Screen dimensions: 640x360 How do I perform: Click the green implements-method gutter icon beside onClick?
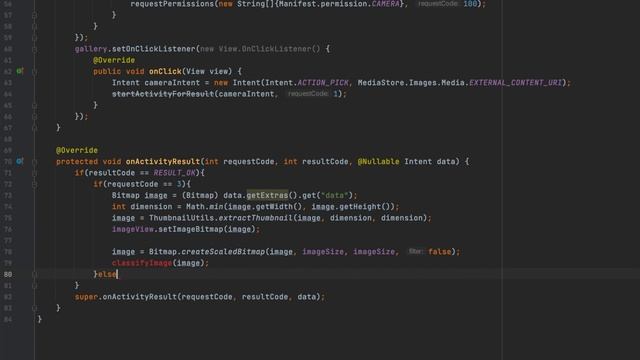coord(20,71)
